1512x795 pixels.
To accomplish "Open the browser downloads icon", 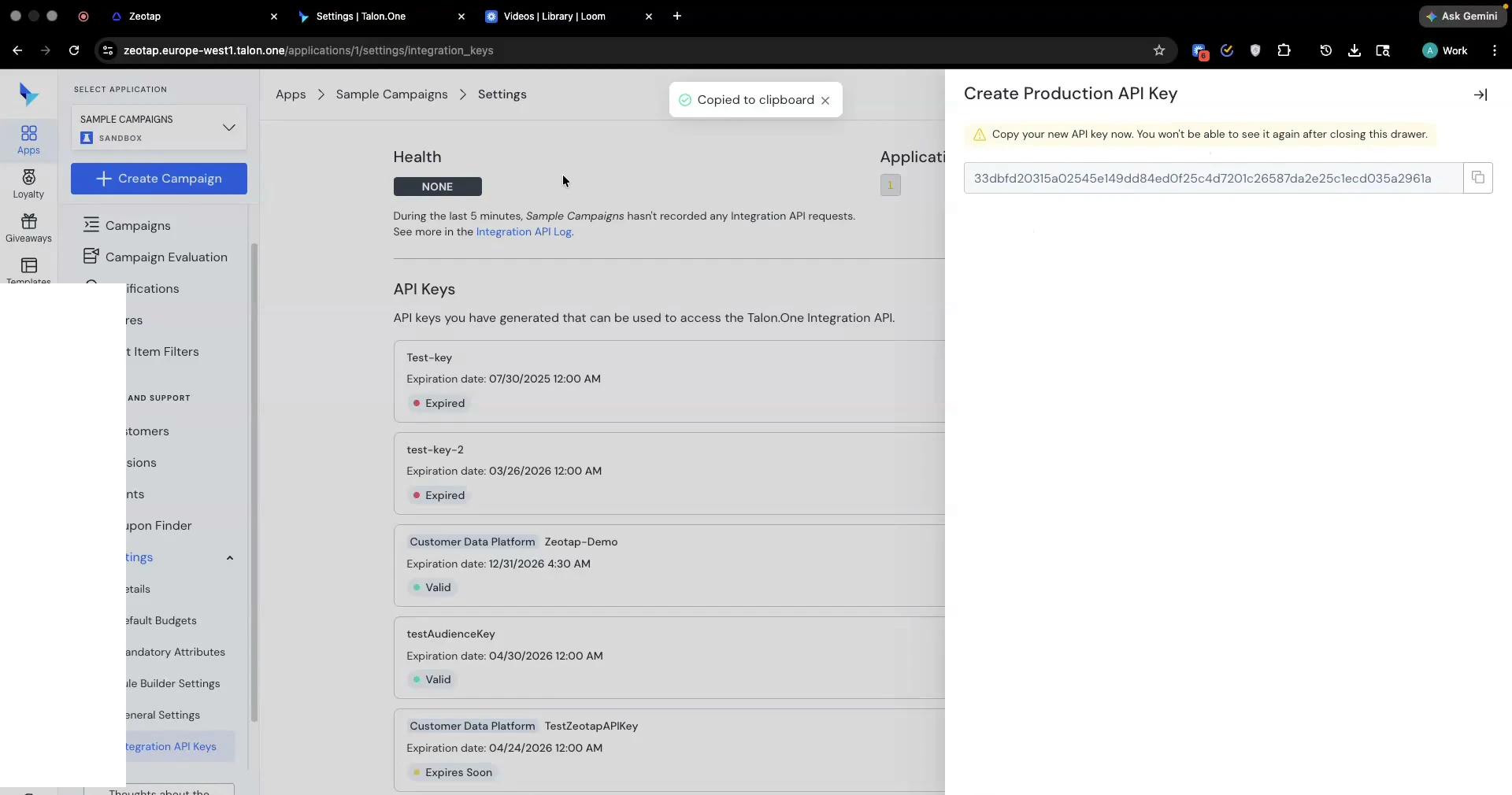I will coord(1354,50).
